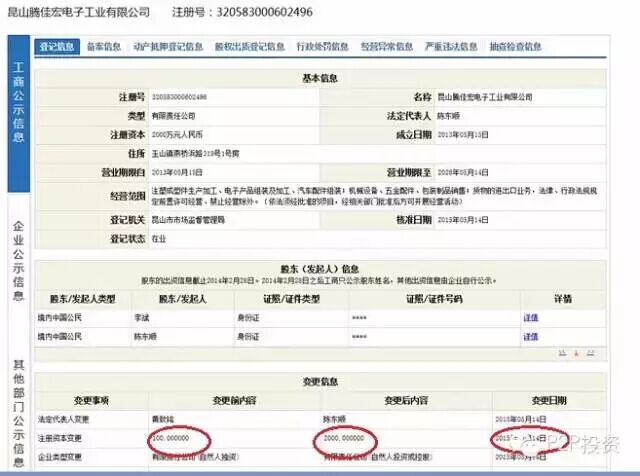Image resolution: width=640 pixels, height=476 pixels.
Task: Open 详情 link for shareholder 李斌
Action: [531, 318]
